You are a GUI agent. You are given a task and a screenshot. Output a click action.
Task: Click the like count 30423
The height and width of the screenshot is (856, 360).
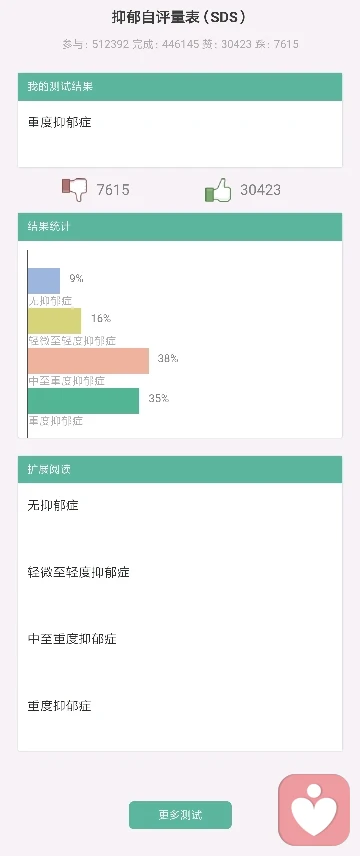(x=261, y=190)
